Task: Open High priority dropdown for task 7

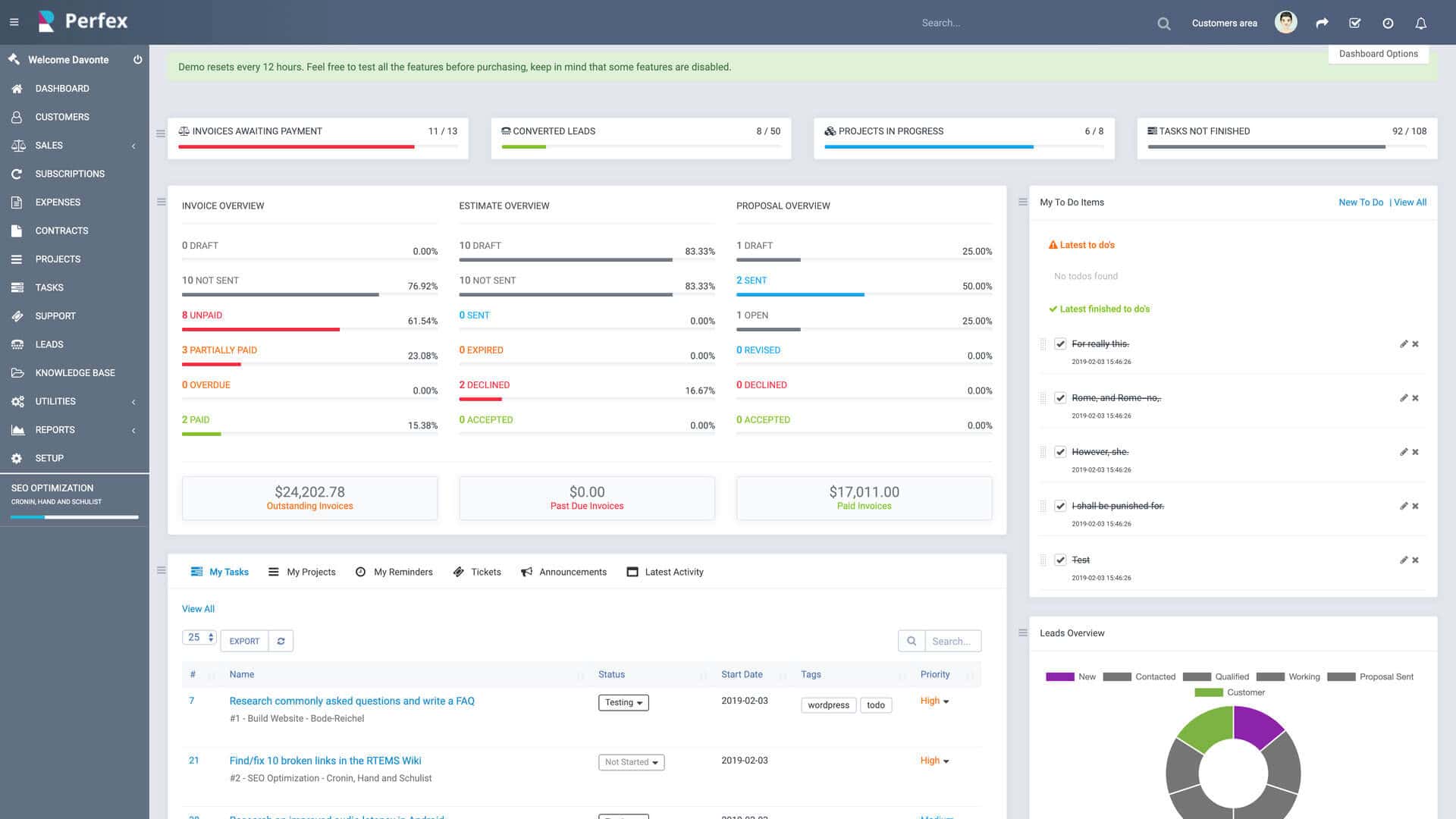Action: [934, 701]
